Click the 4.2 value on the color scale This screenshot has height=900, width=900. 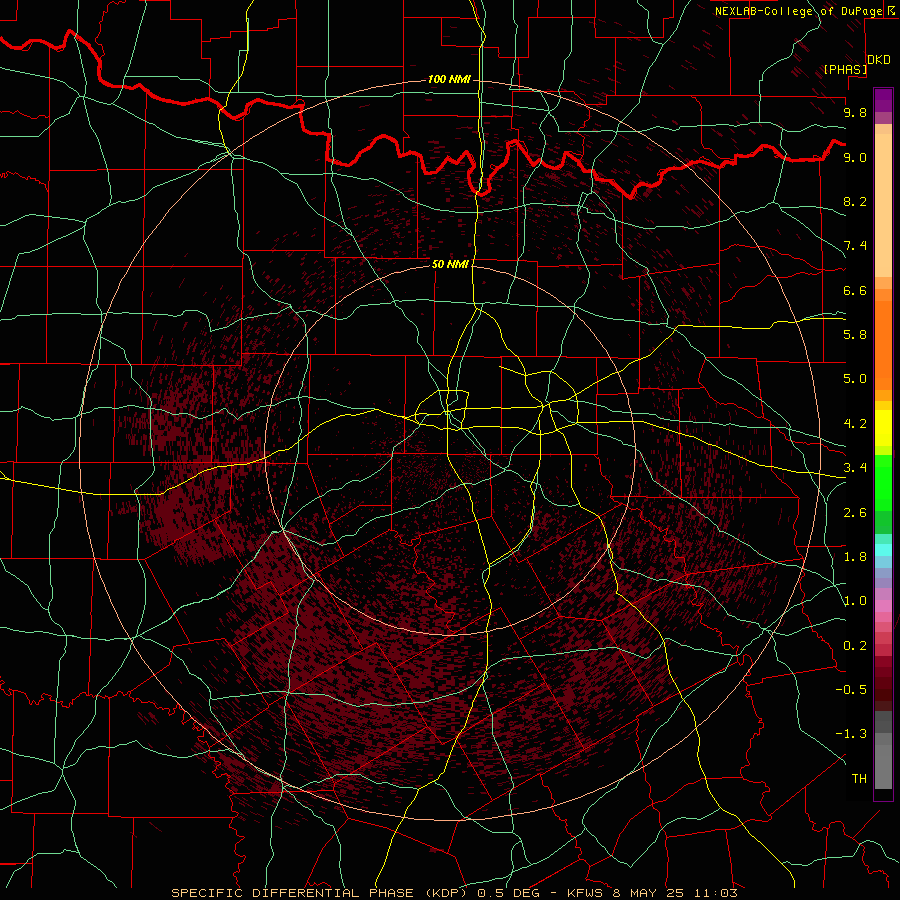coord(855,424)
